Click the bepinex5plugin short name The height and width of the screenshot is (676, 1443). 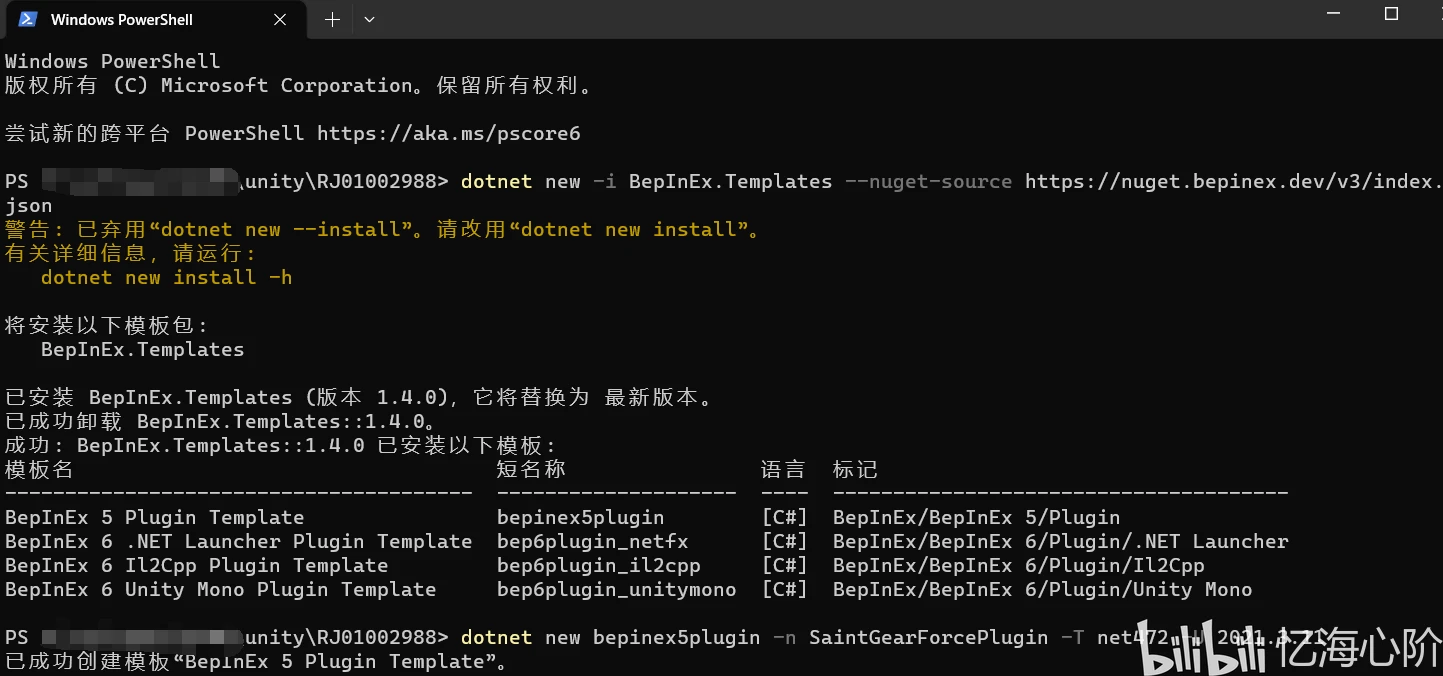tap(580, 517)
